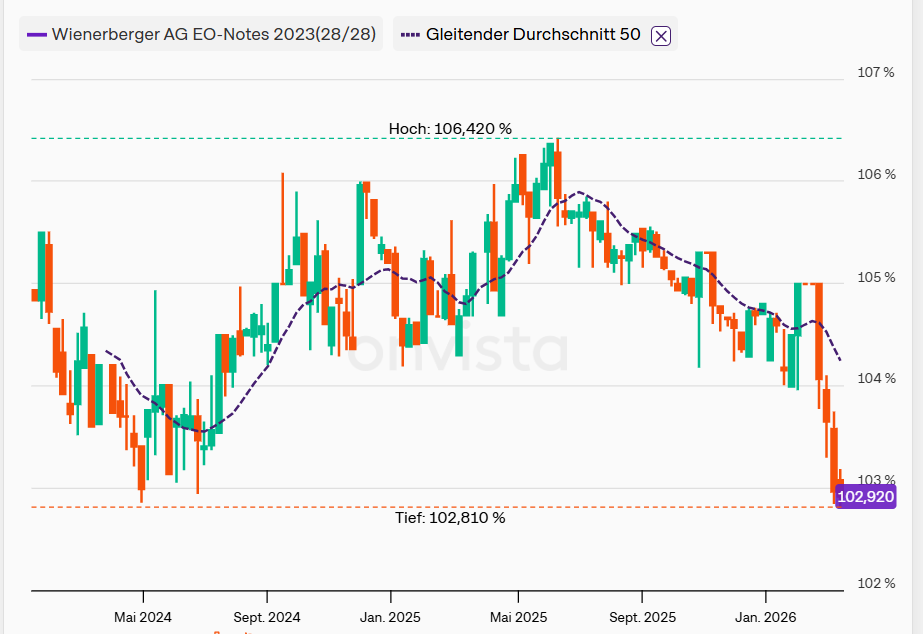This screenshot has width=923, height=634.
Task: Click the Sept. 2024 date label
Action: coord(267,618)
